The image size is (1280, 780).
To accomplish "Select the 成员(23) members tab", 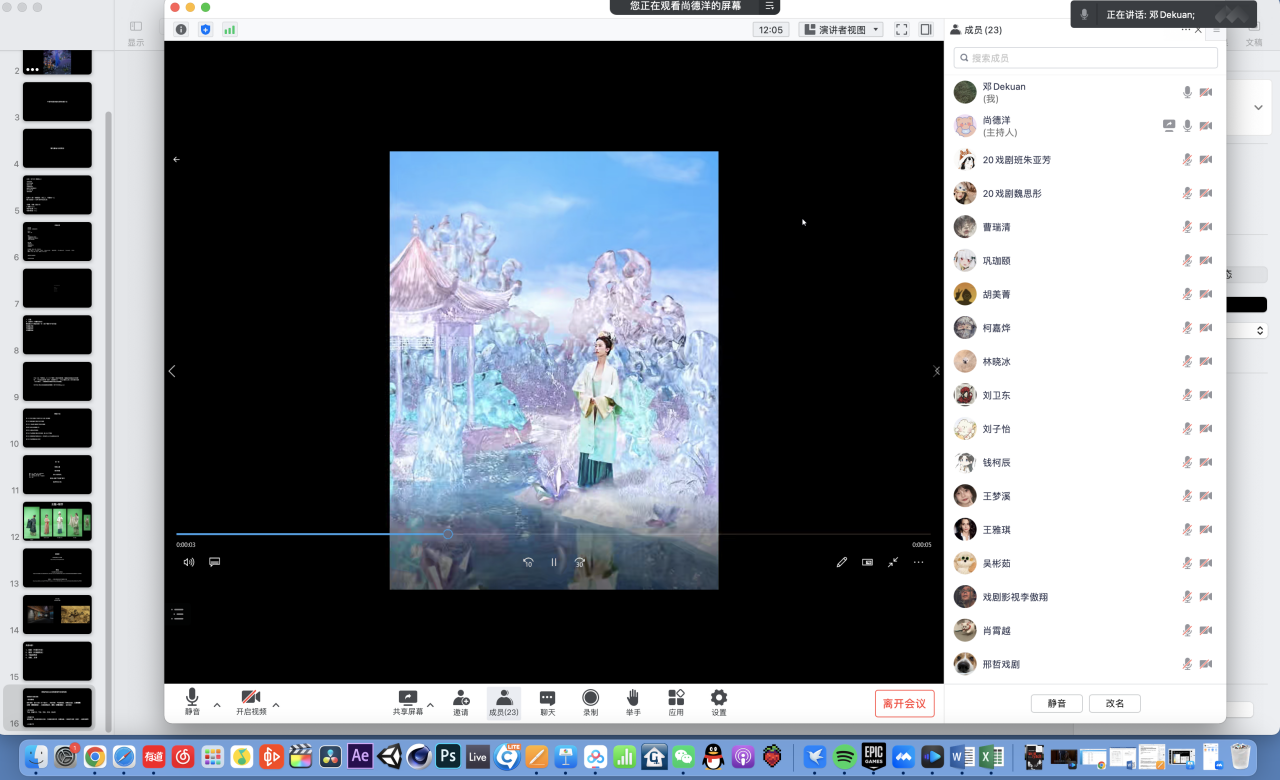I will 504,702.
